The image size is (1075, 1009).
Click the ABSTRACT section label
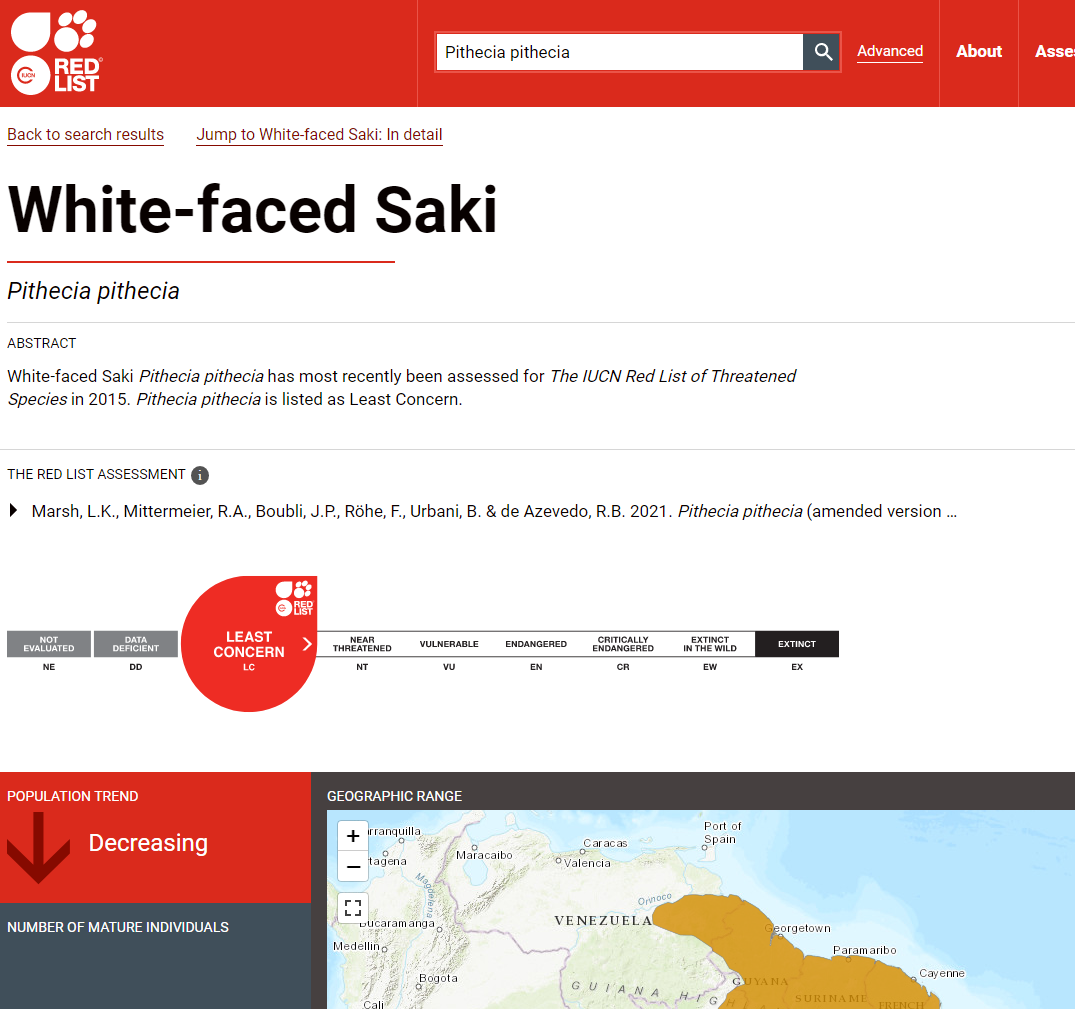[42, 343]
